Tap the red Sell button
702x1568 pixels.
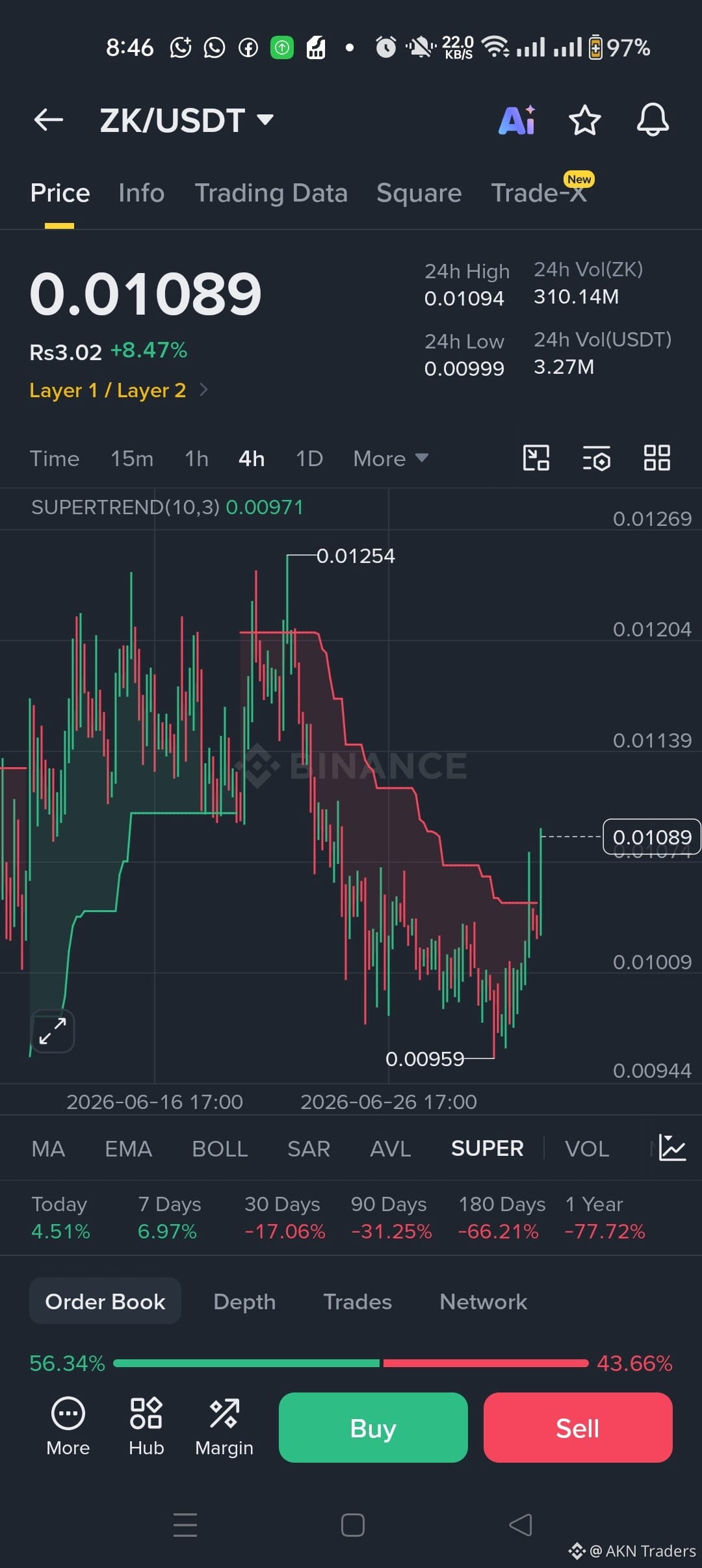[x=578, y=1428]
